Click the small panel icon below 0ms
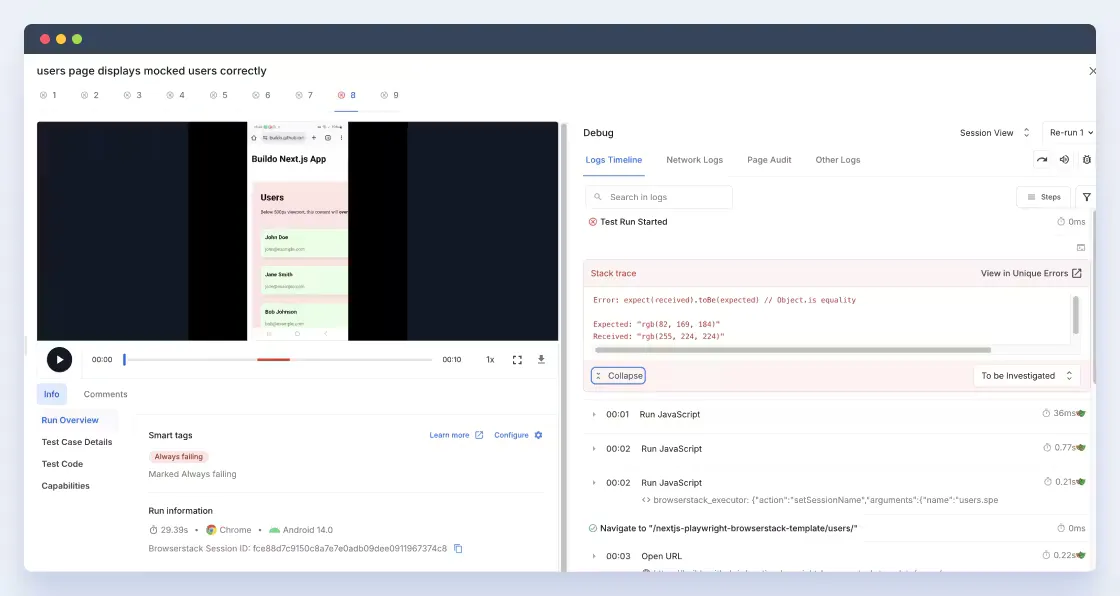 (1081, 248)
